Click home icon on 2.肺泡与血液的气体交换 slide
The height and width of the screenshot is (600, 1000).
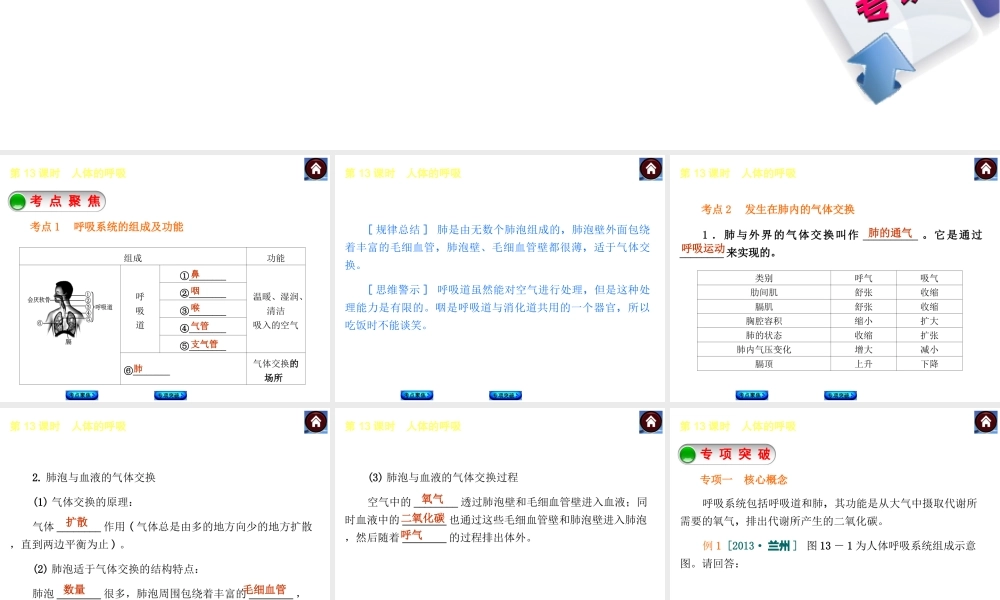click(x=316, y=421)
